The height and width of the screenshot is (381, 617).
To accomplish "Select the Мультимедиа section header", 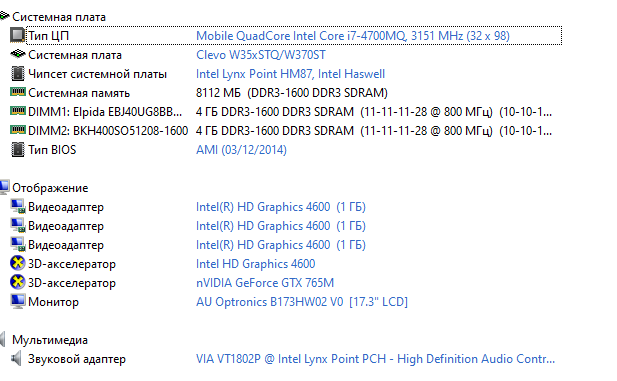I will click(50, 340).
